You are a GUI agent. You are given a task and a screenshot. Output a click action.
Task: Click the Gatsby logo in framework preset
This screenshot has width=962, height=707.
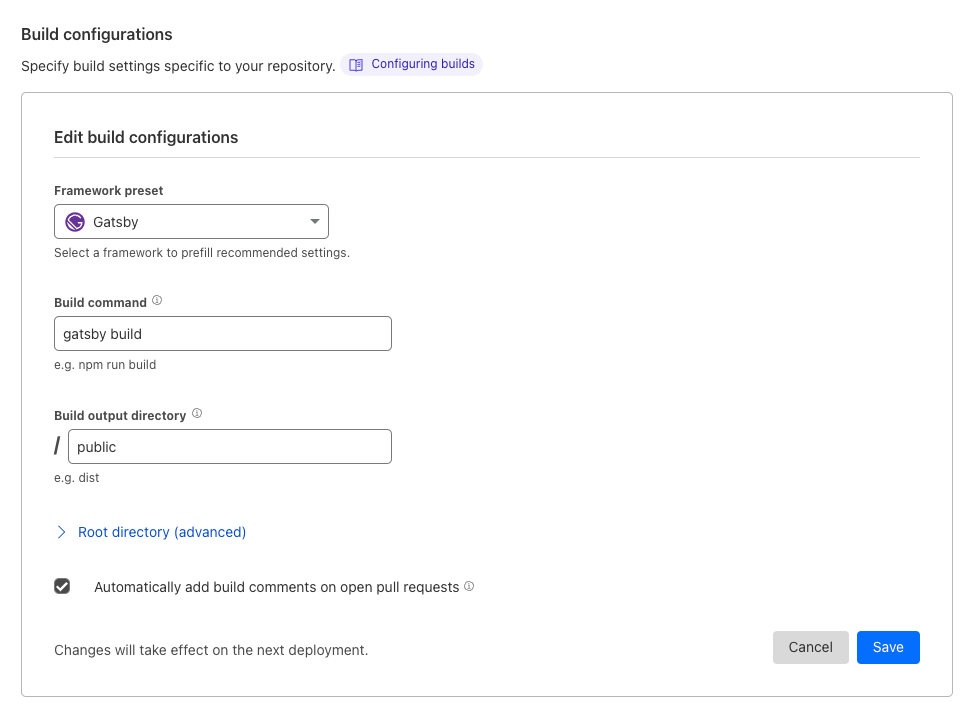pos(75,222)
